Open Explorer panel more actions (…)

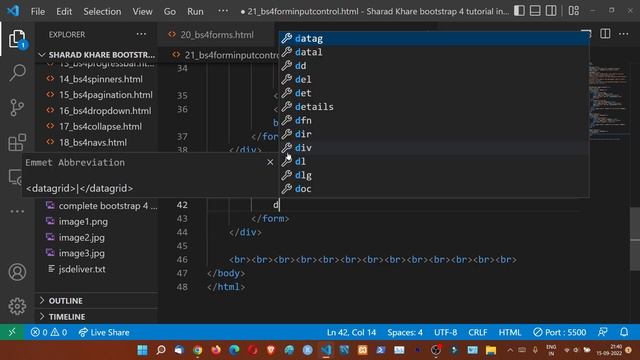[141, 34]
